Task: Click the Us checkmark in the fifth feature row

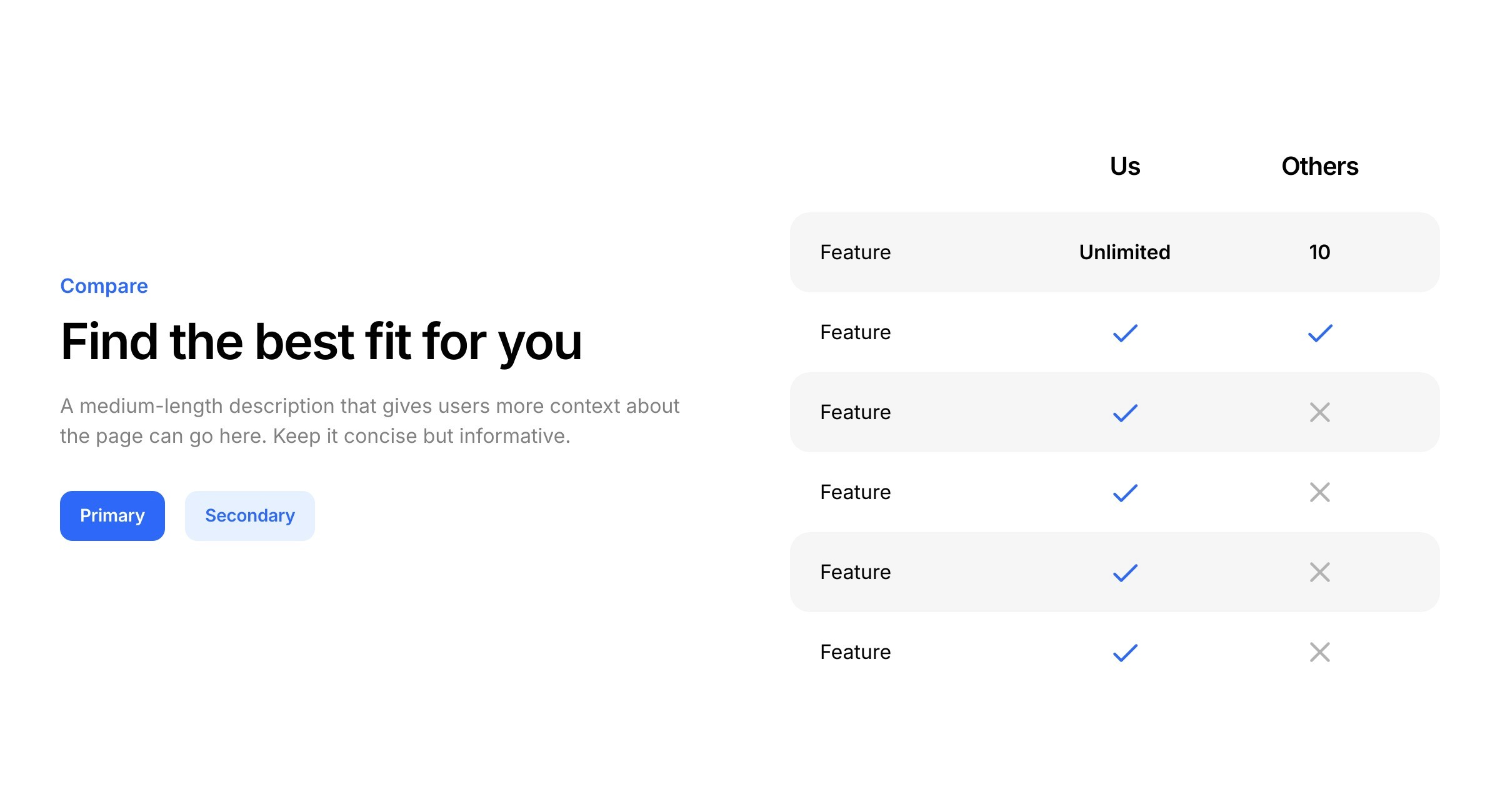Action: pyautogui.click(x=1125, y=573)
